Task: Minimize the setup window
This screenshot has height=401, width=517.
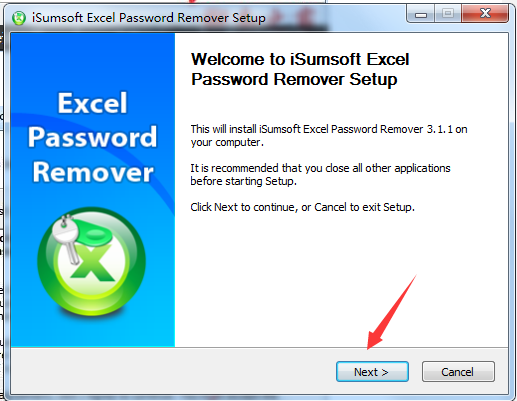Action: [421, 14]
